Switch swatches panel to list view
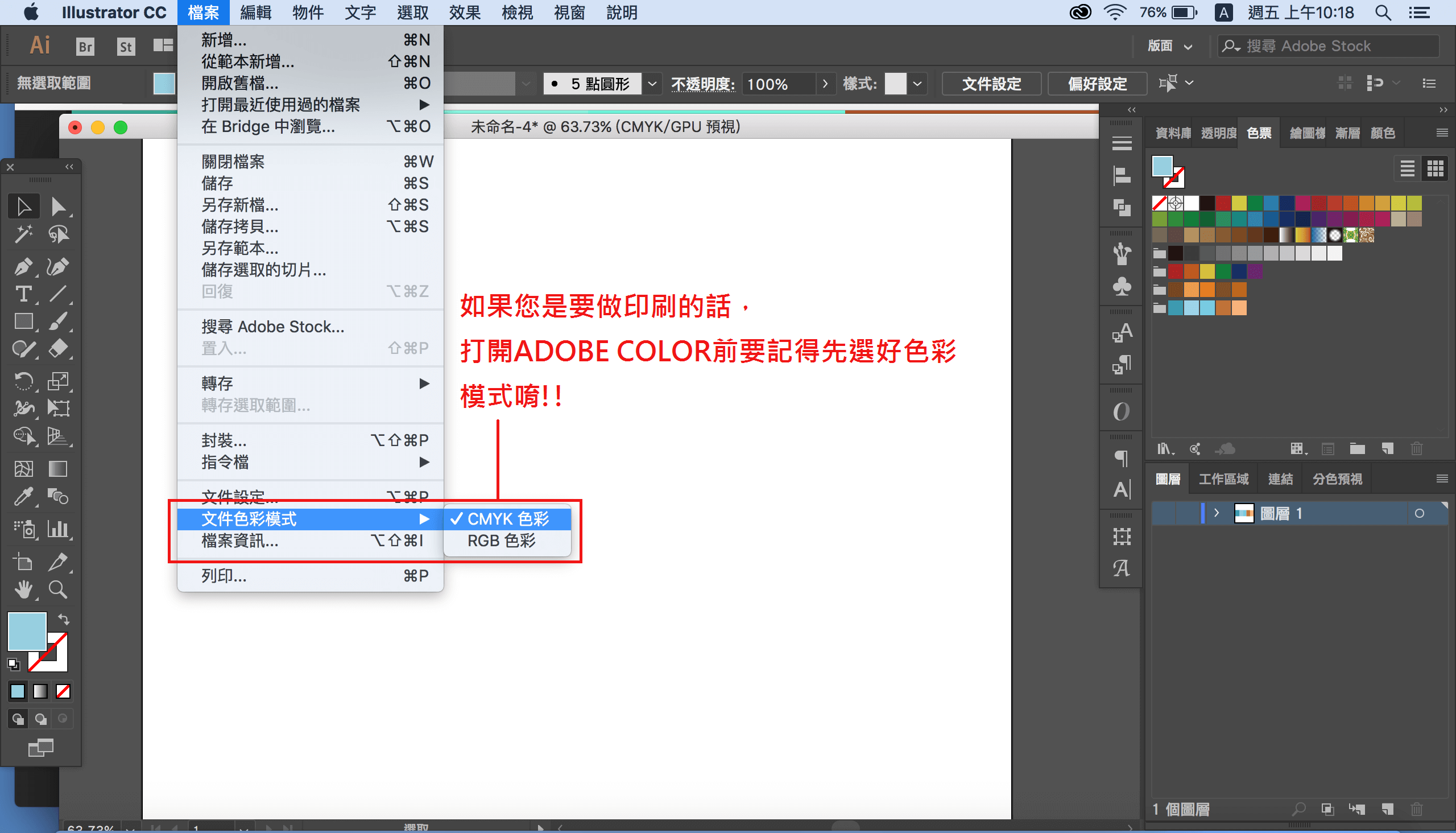1456x833 pixels. coord(1407,168)
